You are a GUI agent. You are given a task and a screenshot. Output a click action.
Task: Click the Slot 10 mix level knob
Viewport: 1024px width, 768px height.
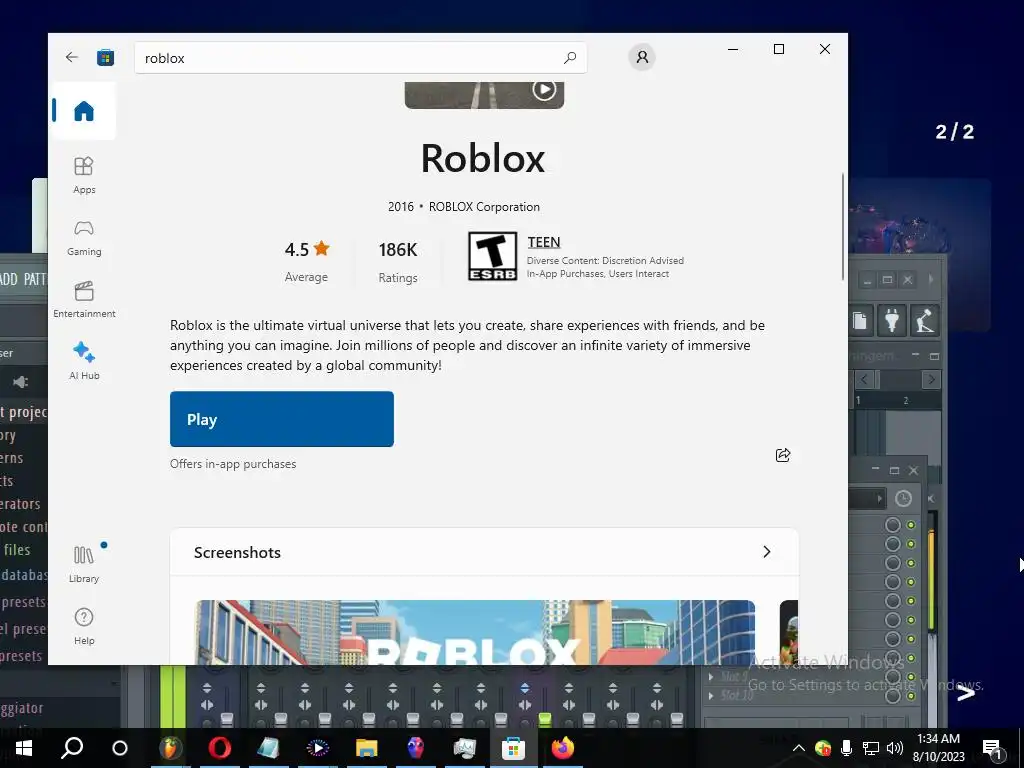[x=893, y=696]
